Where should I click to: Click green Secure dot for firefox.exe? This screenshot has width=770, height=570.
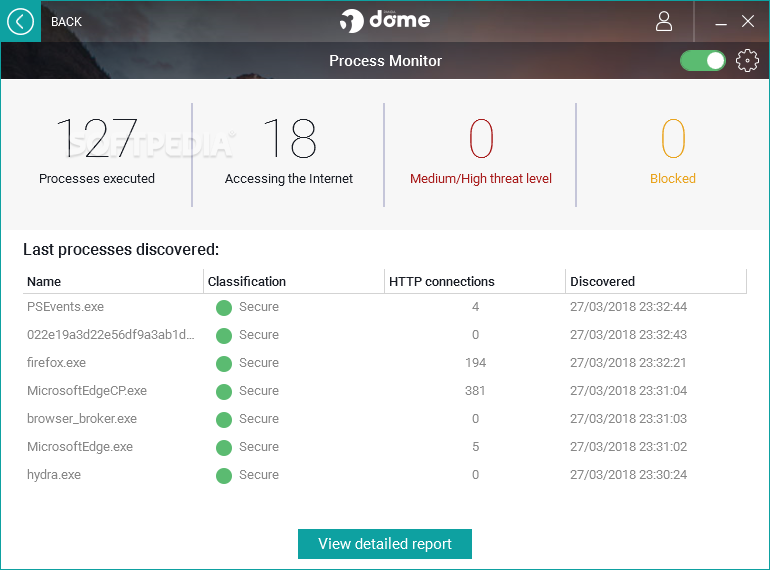pyautogui.click(x=224, y=364)
